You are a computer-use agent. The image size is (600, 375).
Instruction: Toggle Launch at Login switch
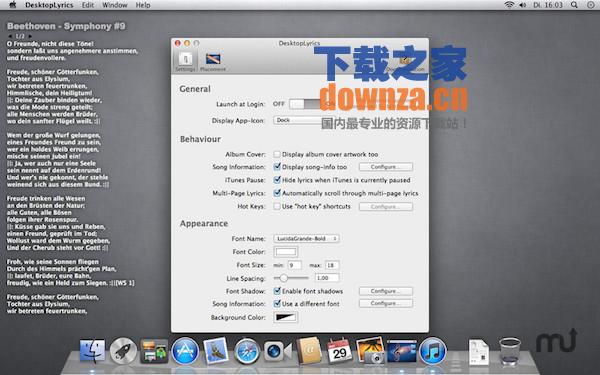coord(305,104)
